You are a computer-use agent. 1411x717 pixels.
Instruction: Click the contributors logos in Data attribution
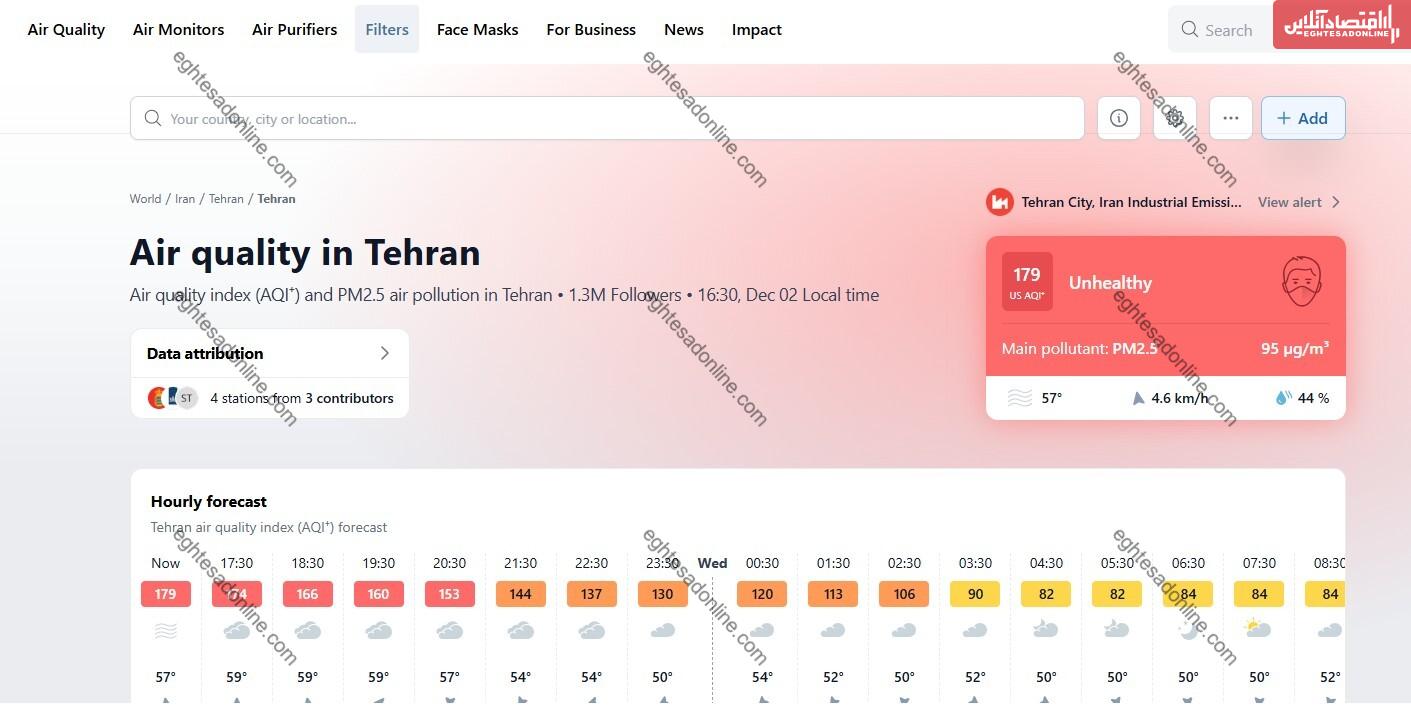(x=171, y=397)
